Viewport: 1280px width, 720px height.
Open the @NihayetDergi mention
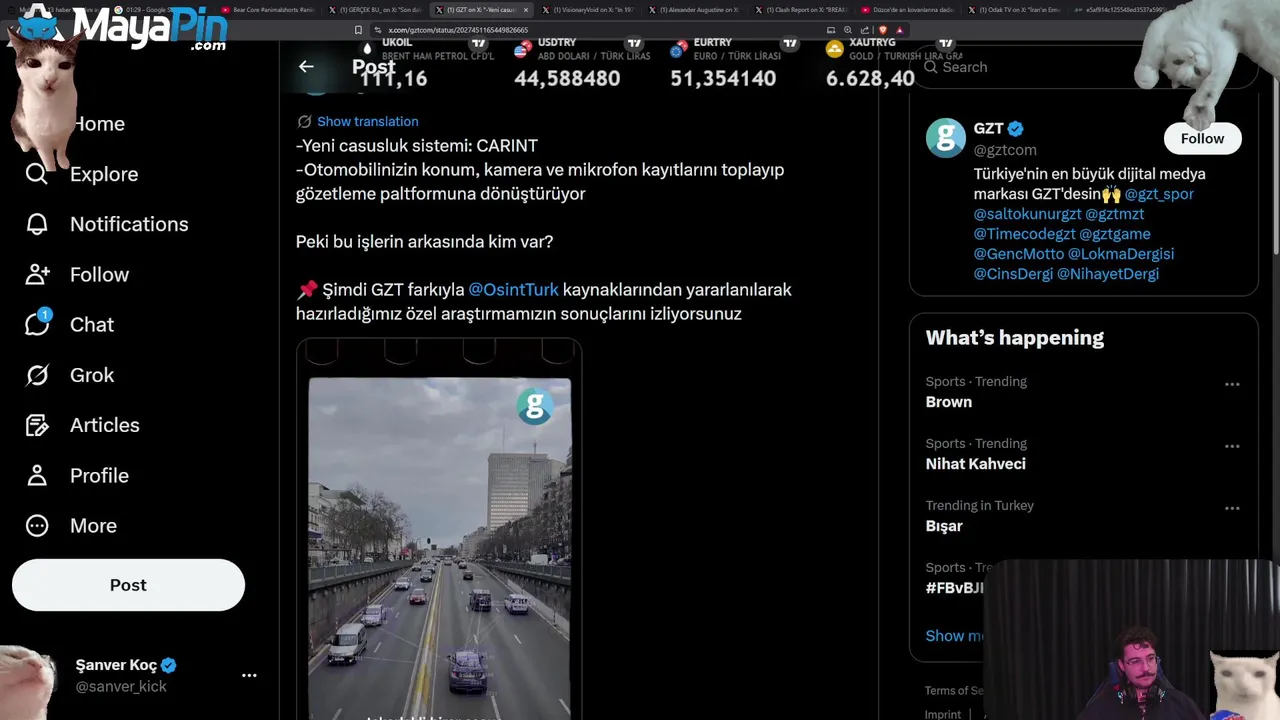[1108, 274]
